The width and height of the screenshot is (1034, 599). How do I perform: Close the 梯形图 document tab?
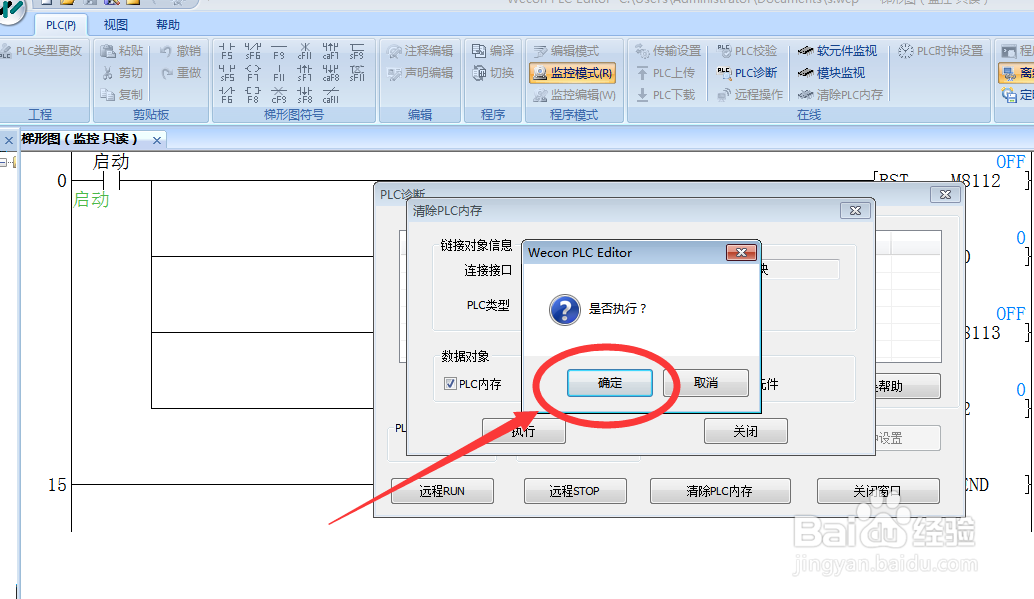(x=157, y=140)
